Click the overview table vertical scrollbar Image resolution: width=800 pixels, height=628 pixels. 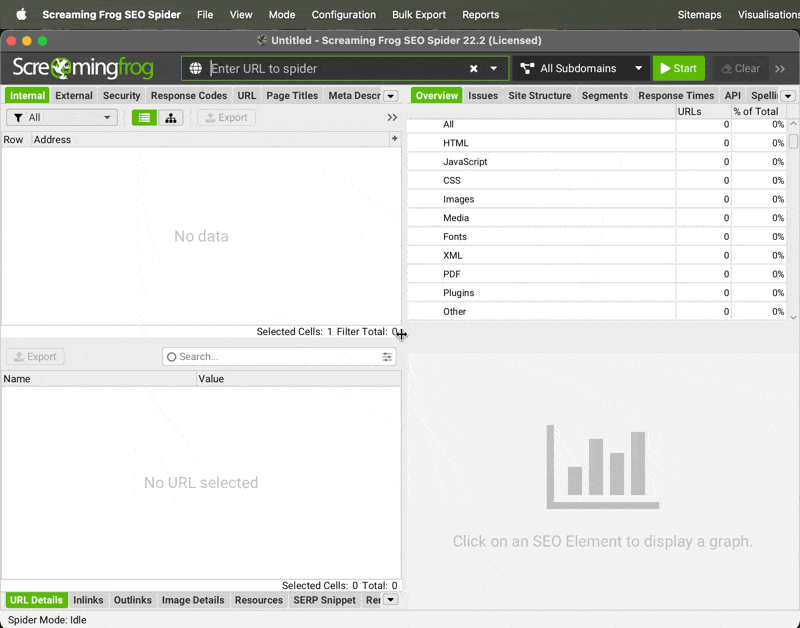(x=793, y=141)
